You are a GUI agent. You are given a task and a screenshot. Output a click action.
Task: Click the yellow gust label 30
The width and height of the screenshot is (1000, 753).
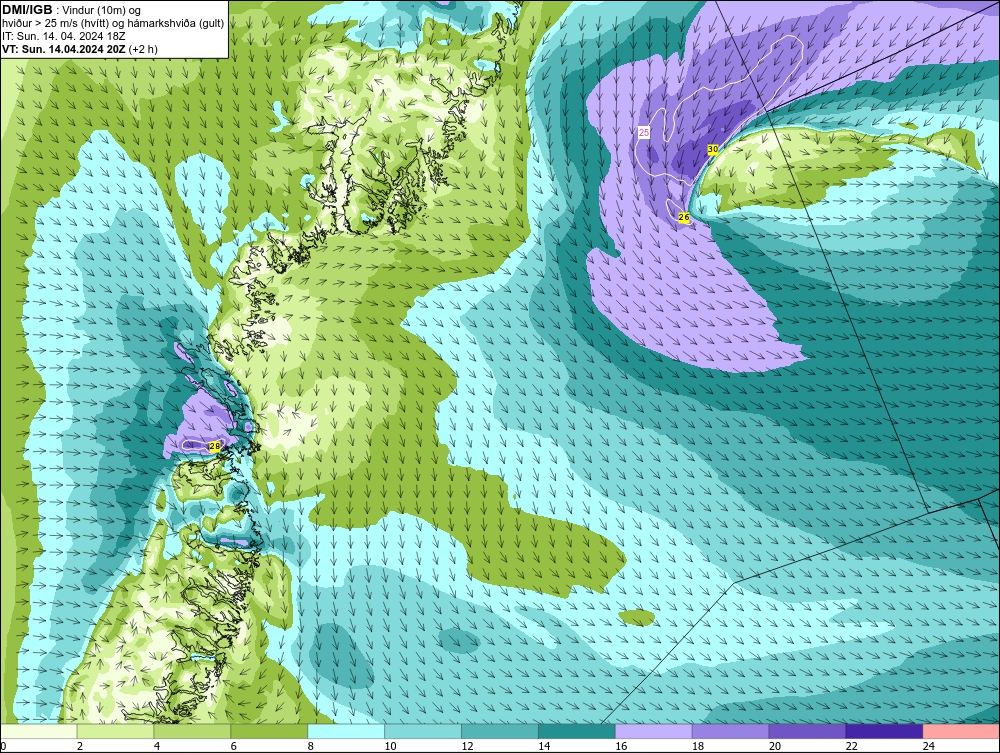pyautogui.click(x=713, y=149)
